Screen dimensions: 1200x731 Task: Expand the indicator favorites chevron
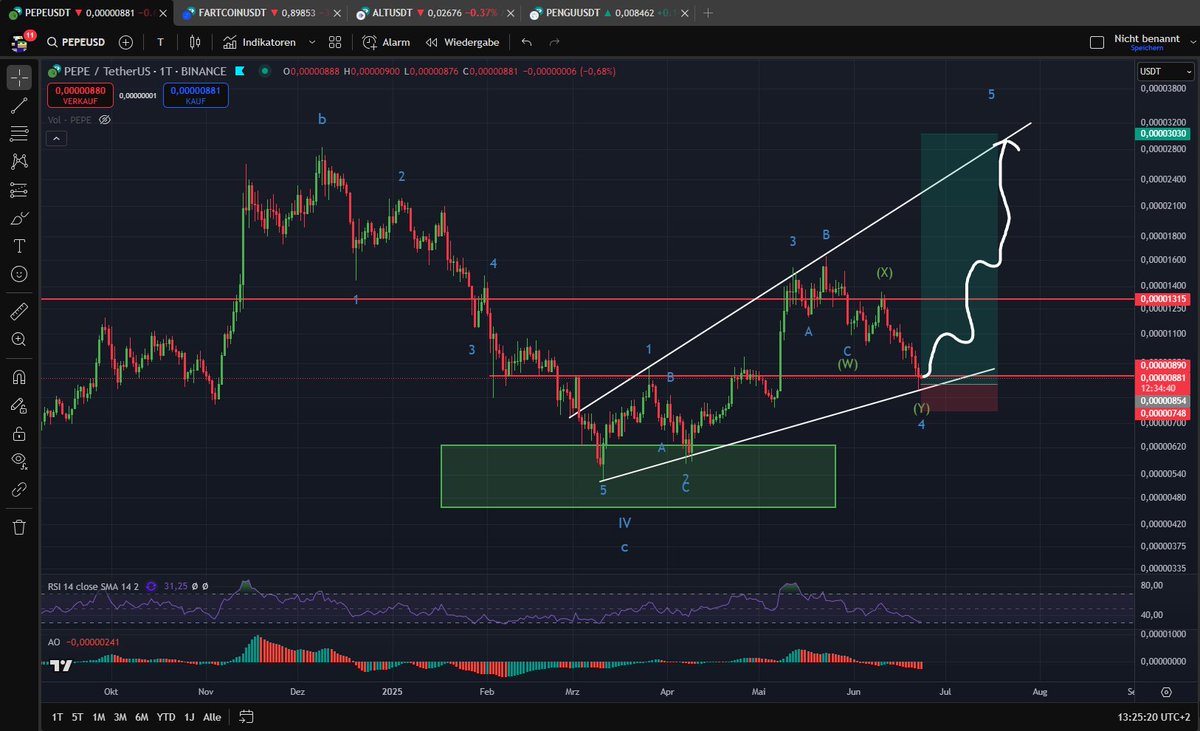312,43
